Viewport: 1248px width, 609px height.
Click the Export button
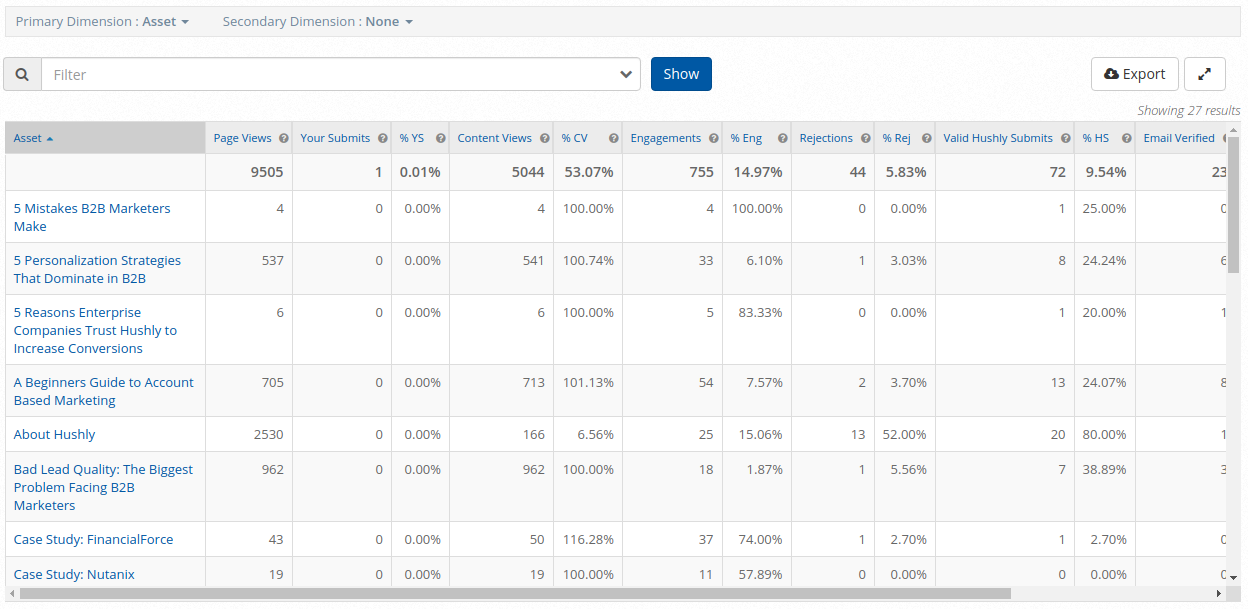click(1134, 74)
